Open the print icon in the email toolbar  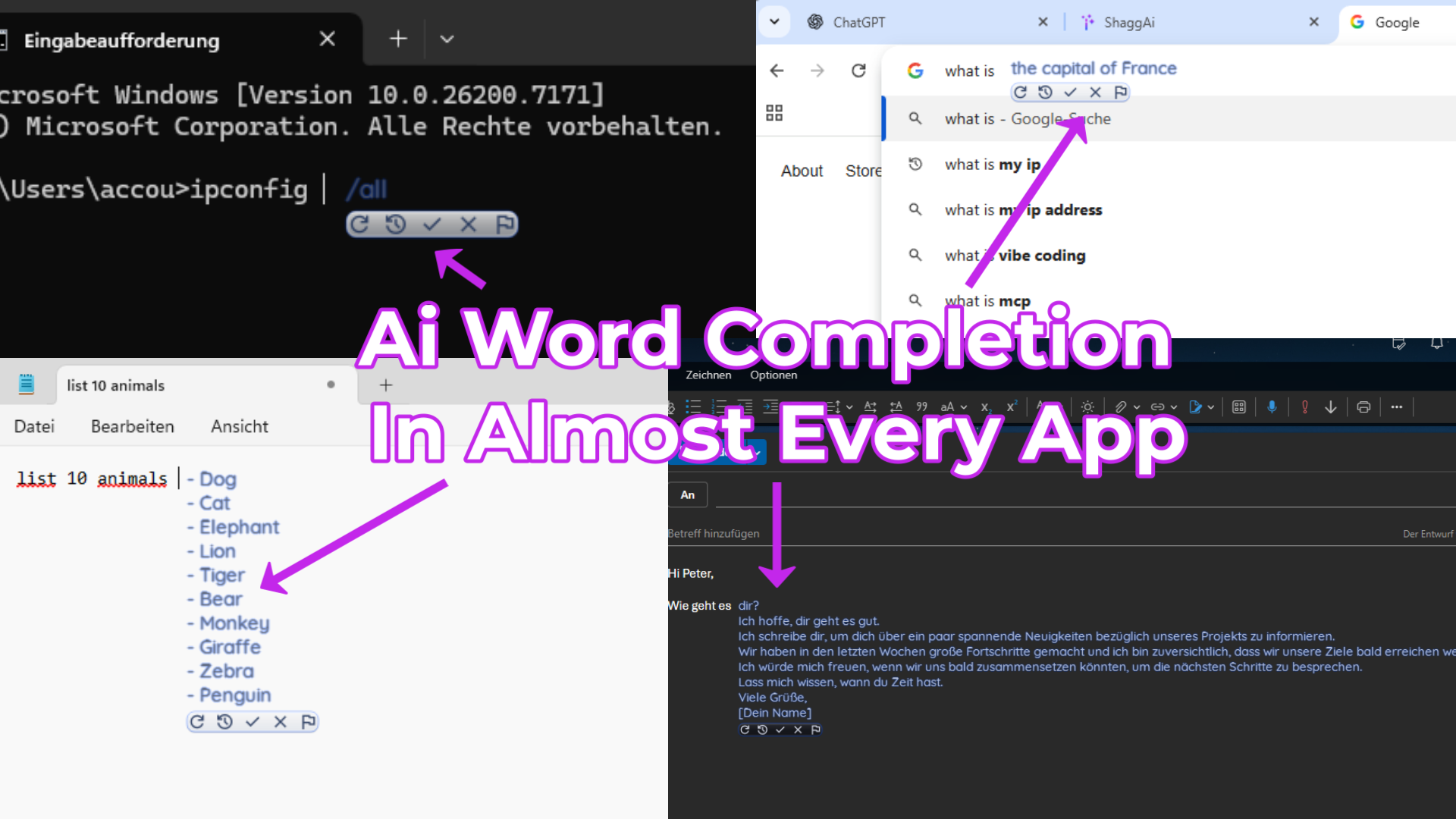[x=1363, y=406]
